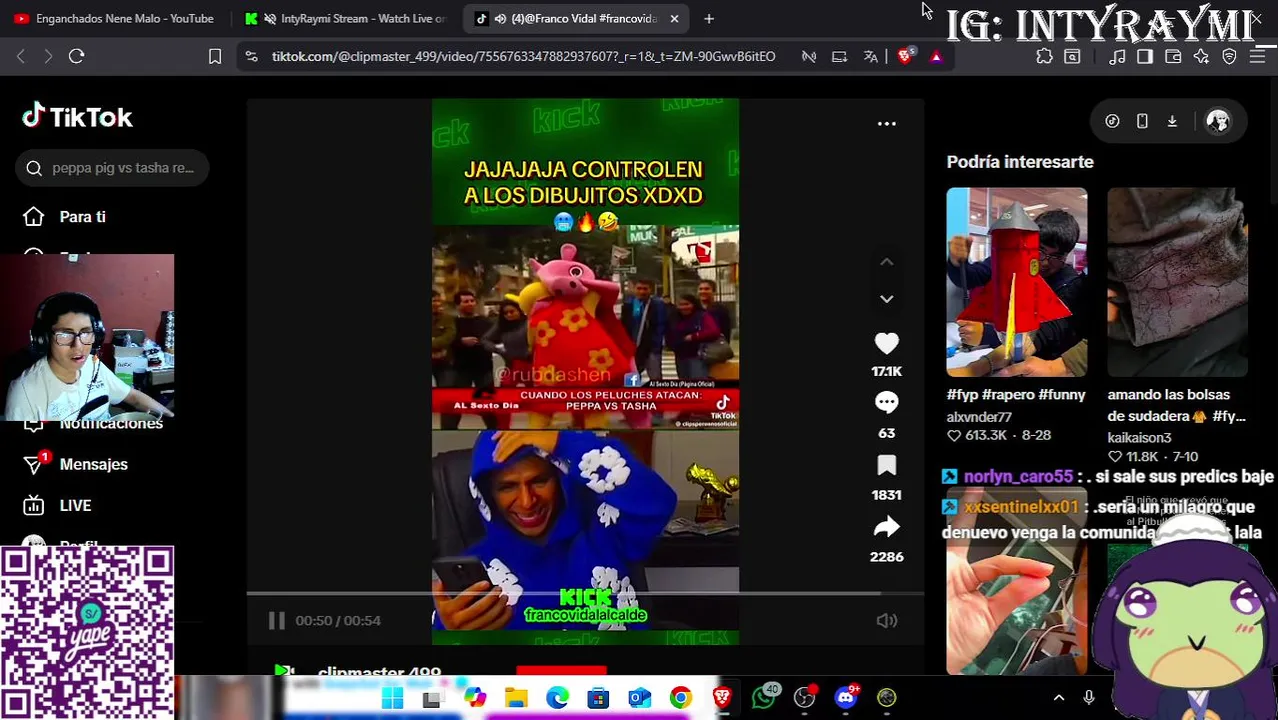Open WhatsApp from the taskbar

pyautogui.click(x=764, y=697)
